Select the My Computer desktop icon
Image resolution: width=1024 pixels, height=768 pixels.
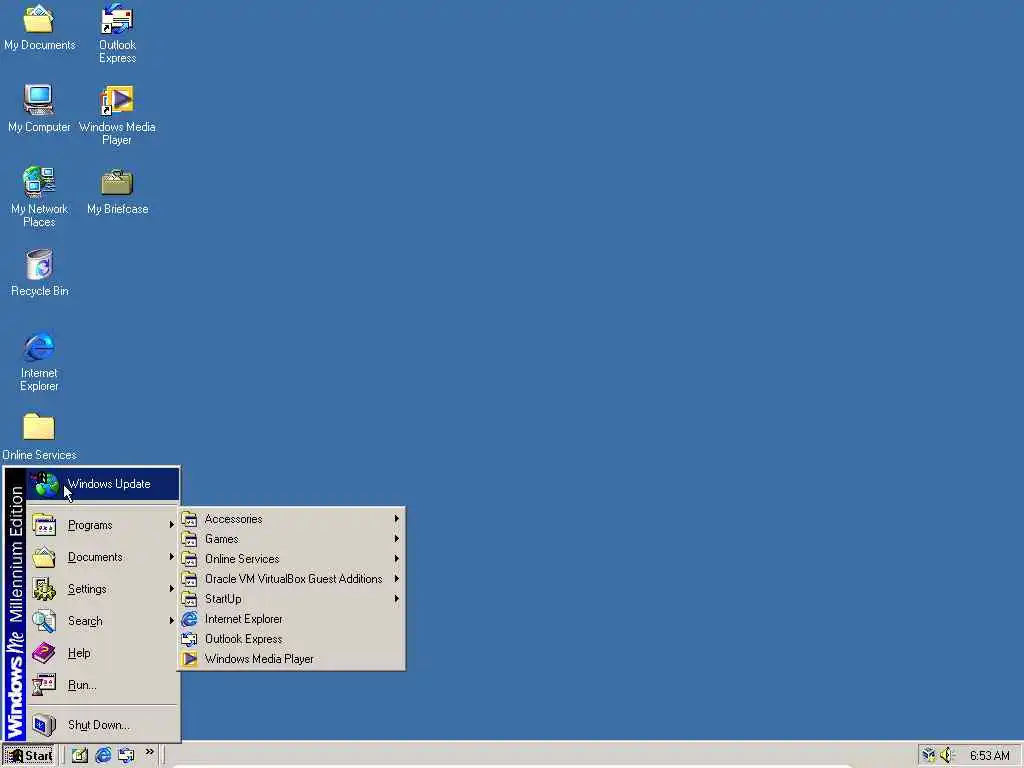pos(39,109)
